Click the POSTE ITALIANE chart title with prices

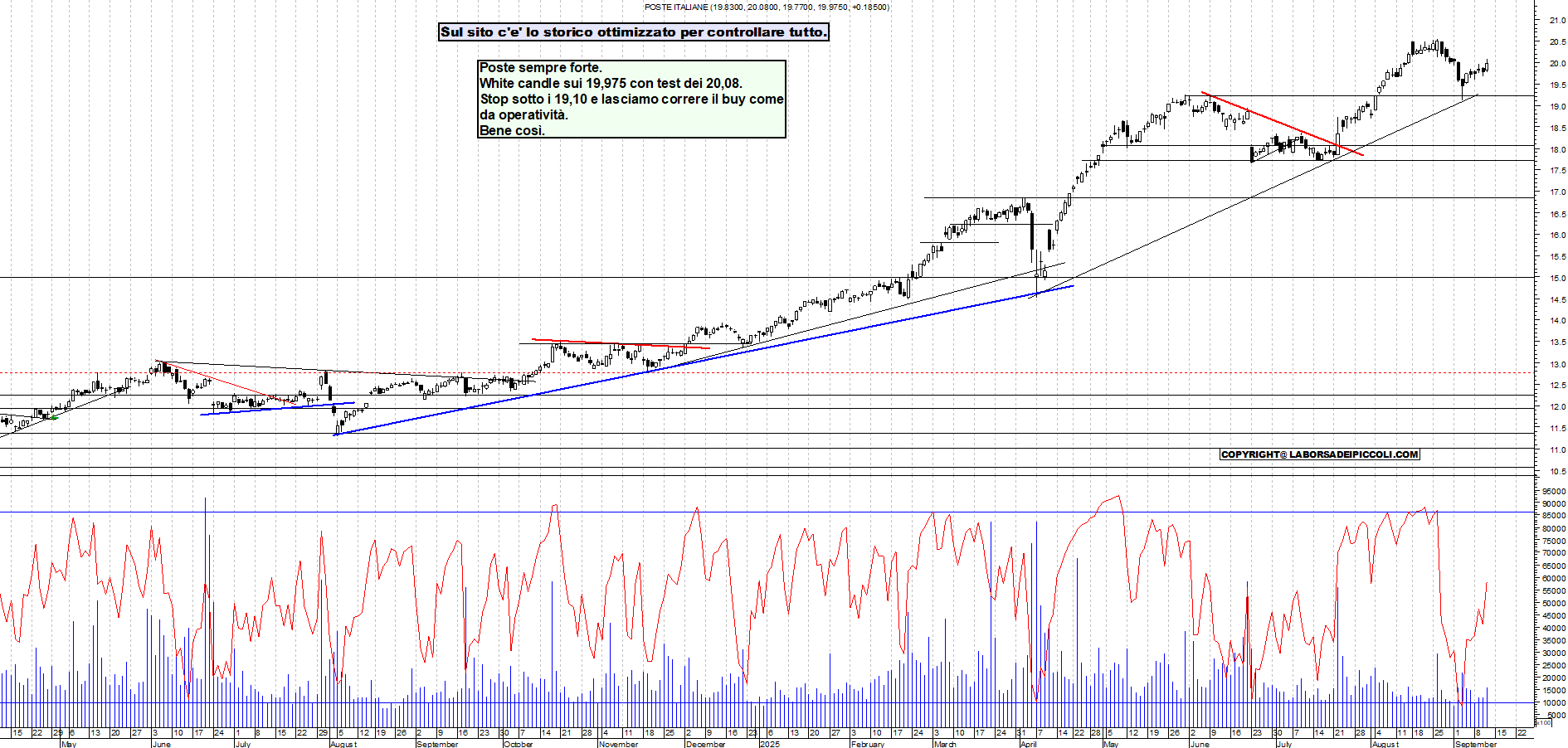tap(767, 7)
